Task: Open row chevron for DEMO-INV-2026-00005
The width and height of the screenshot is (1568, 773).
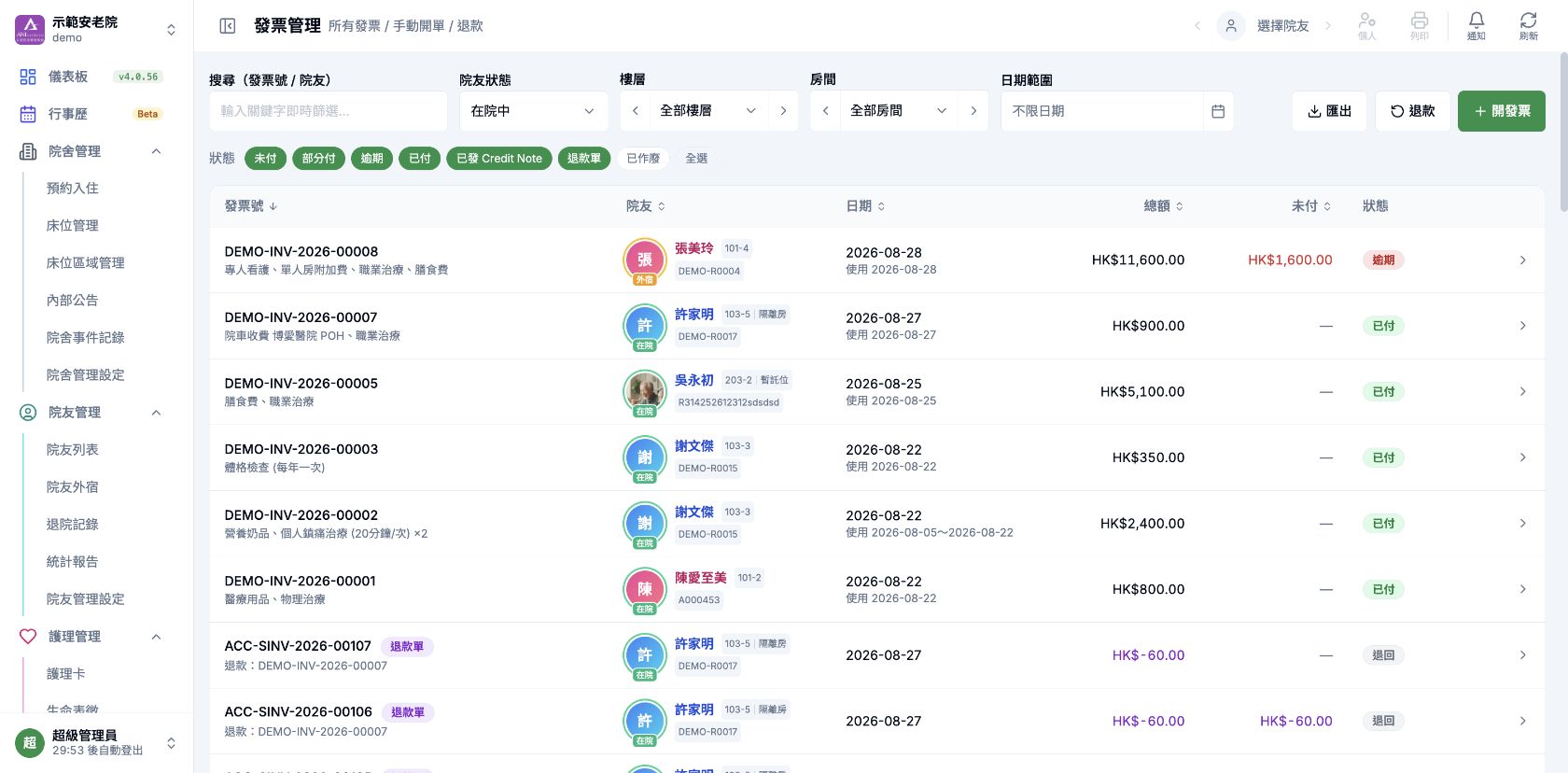Action: (x=1522, y=392)
